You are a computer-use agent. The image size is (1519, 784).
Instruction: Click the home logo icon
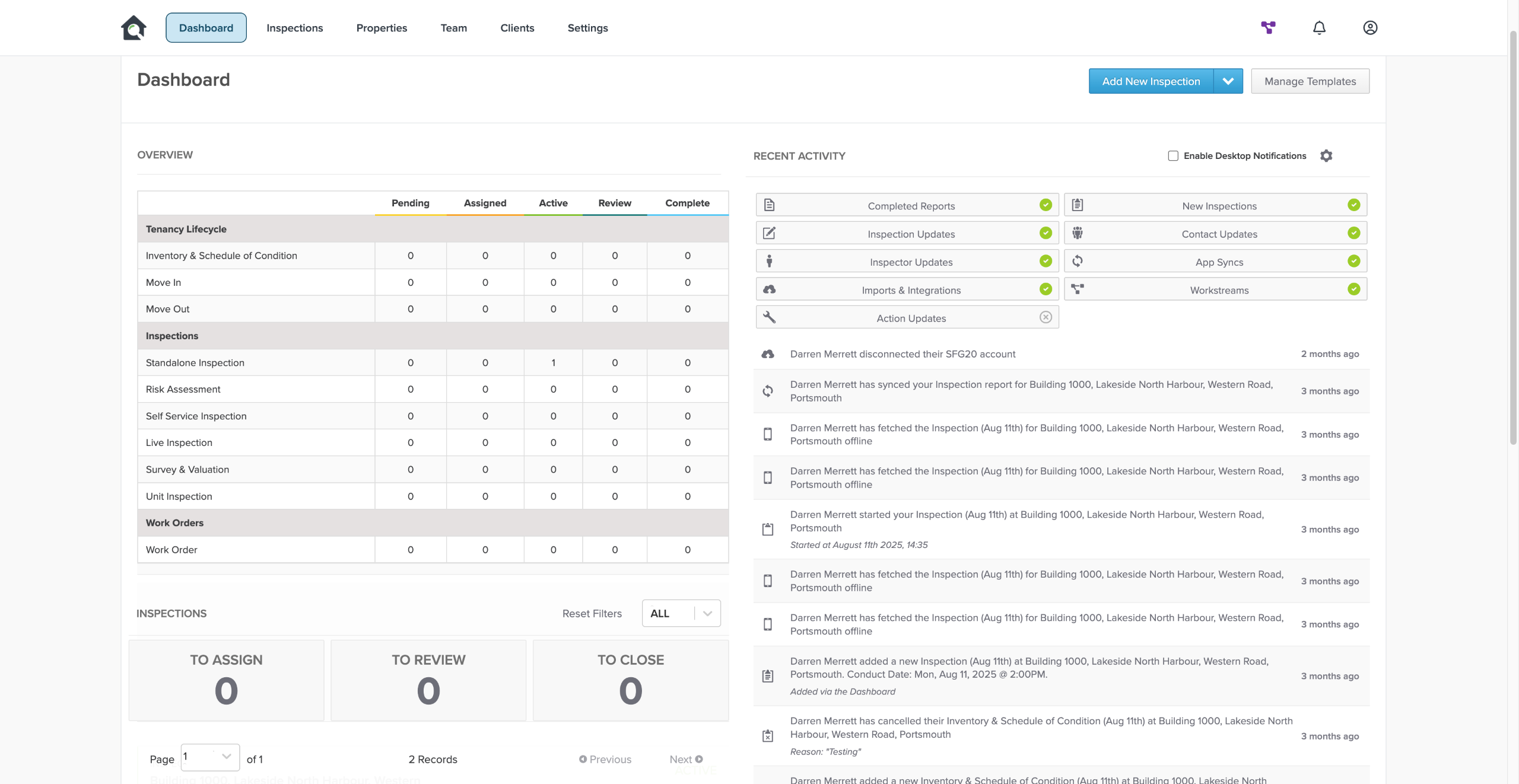coord(134,27)
